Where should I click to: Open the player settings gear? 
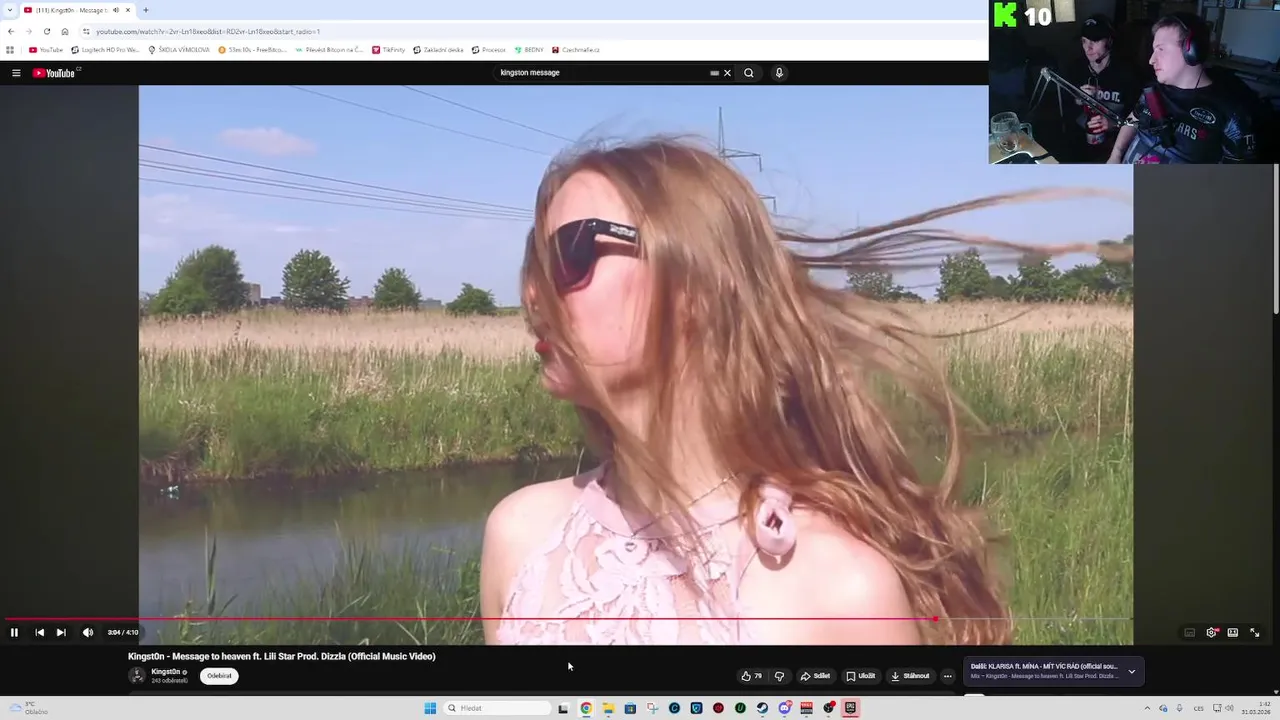click(1211, 632)
